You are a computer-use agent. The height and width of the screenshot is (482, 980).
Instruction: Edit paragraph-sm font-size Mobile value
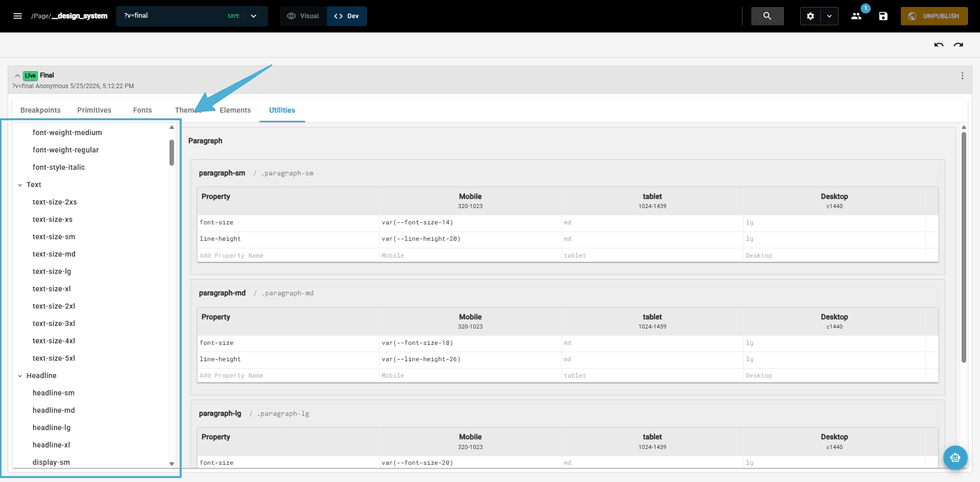point(470,223)
